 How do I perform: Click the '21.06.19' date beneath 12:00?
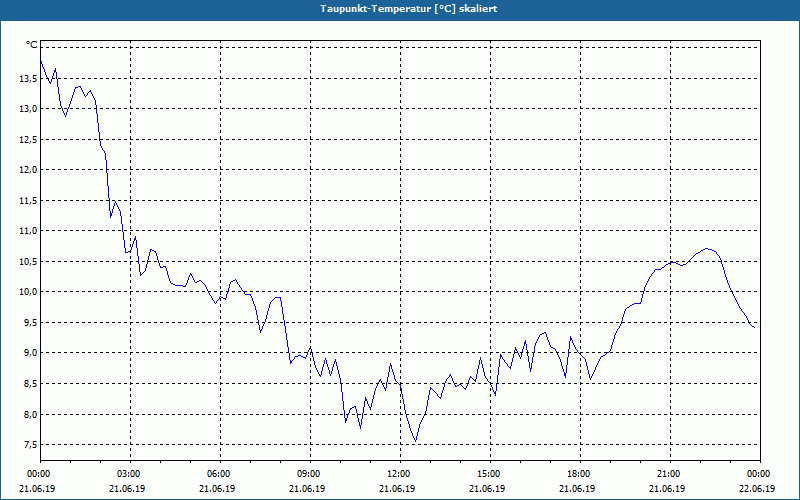397,488
